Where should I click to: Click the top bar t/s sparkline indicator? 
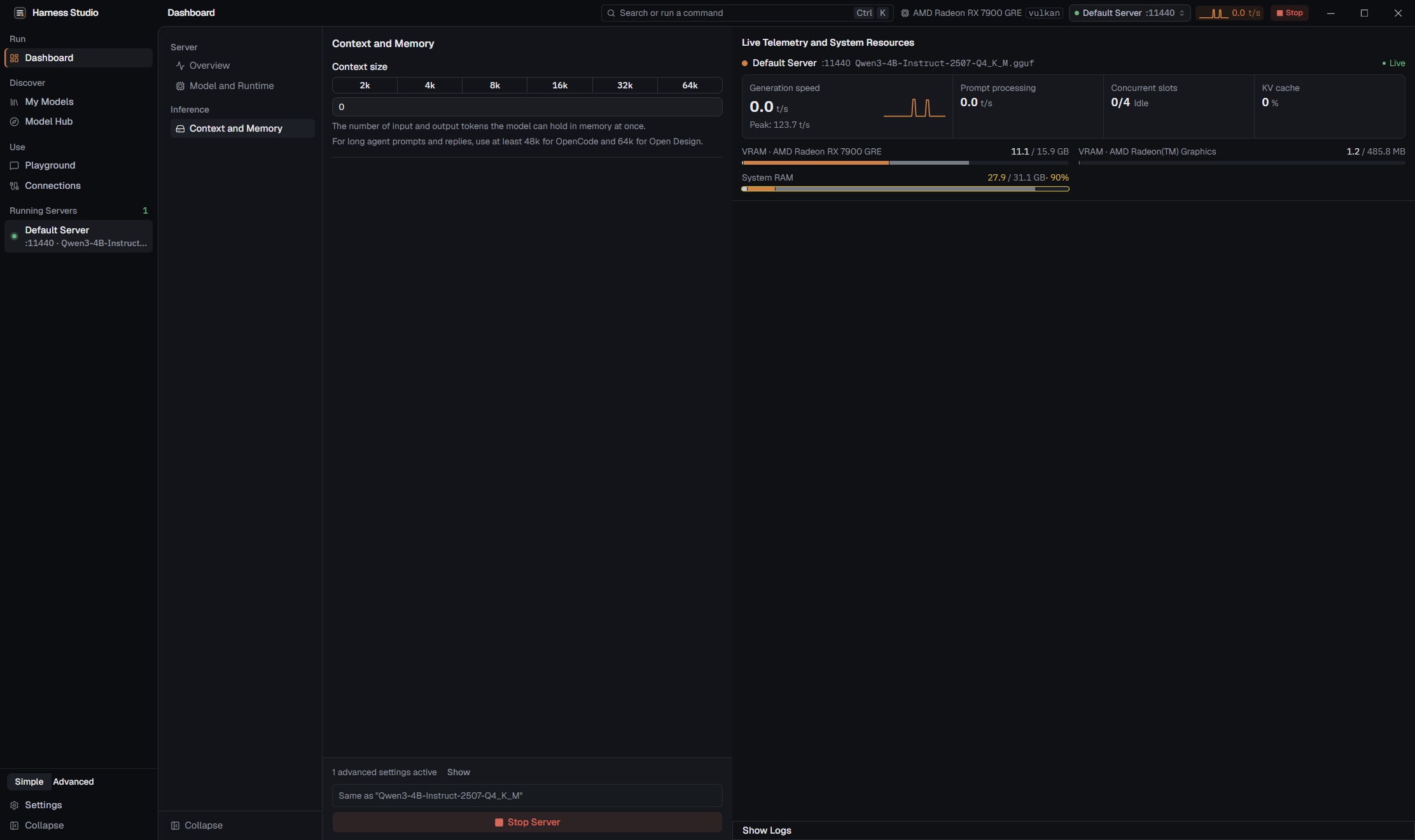(1230, 13)
